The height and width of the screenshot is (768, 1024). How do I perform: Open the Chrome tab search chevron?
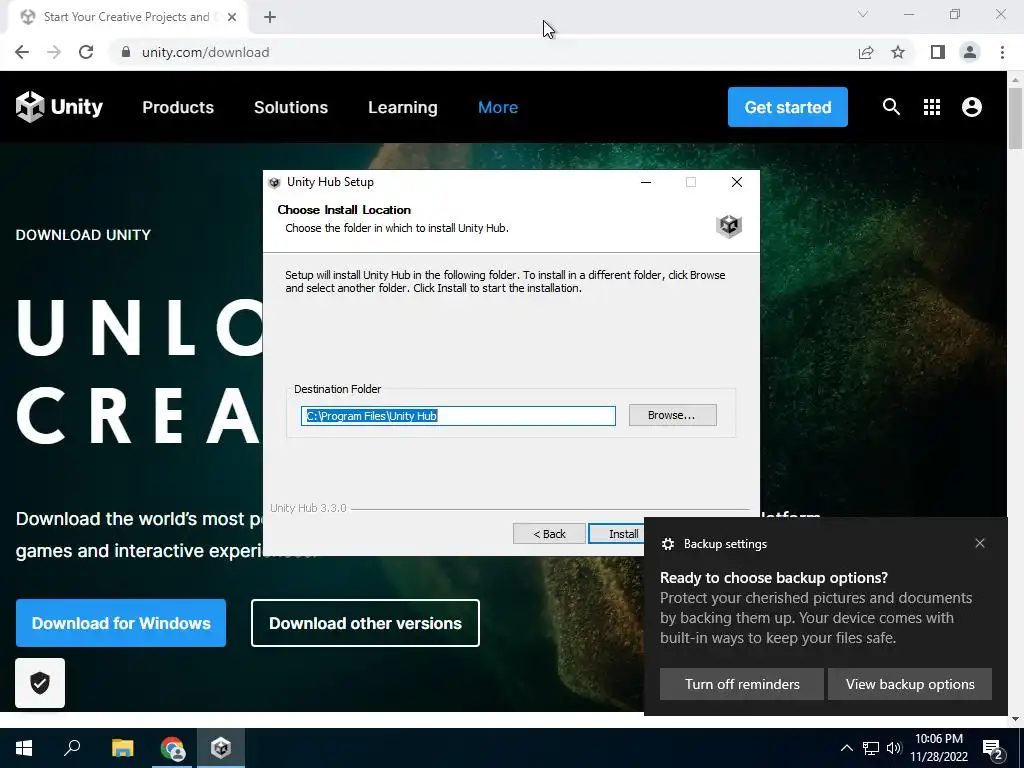863,14
